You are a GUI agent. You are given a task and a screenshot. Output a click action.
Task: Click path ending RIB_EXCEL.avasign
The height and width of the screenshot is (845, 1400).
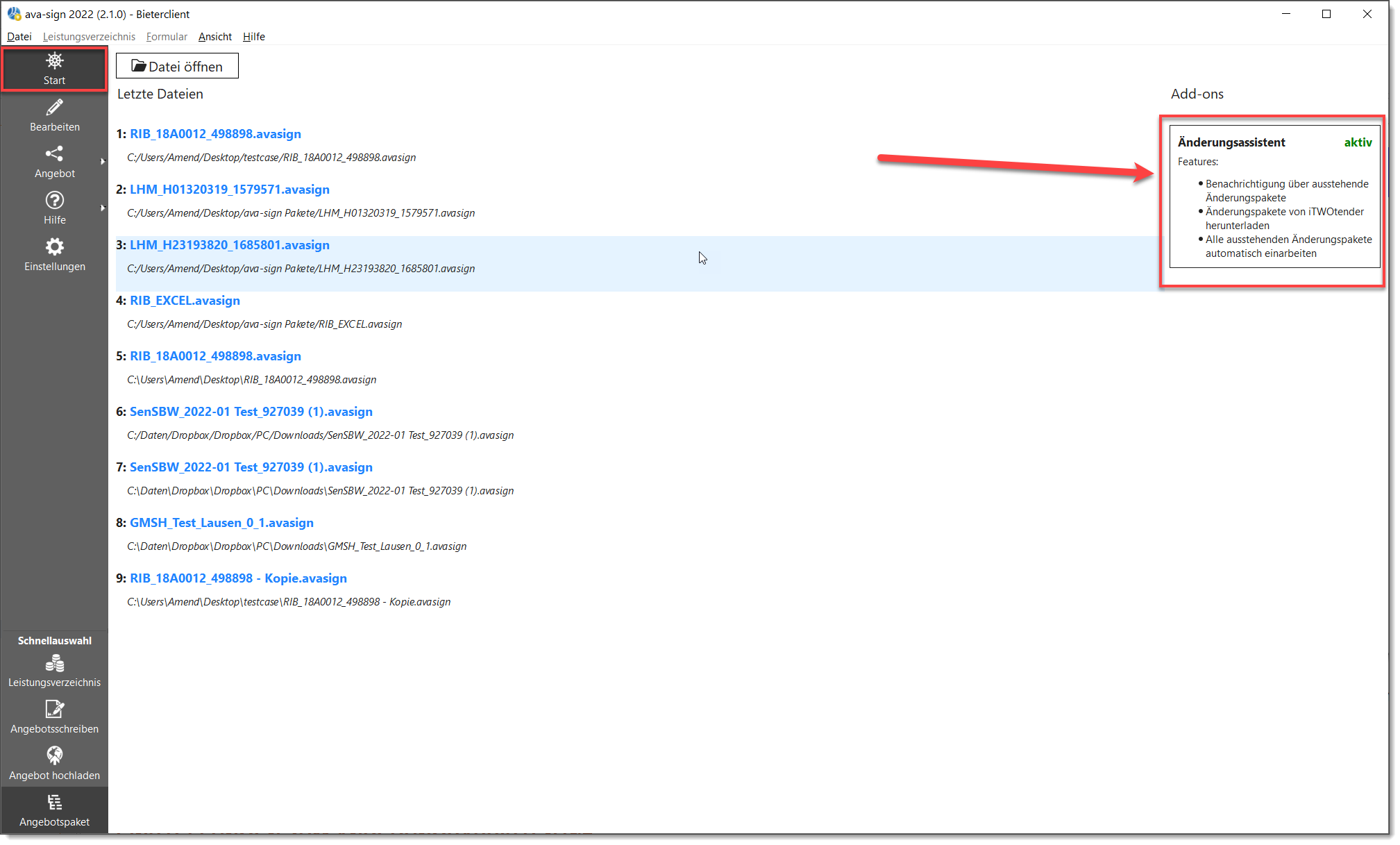click(x=264, y=324)
